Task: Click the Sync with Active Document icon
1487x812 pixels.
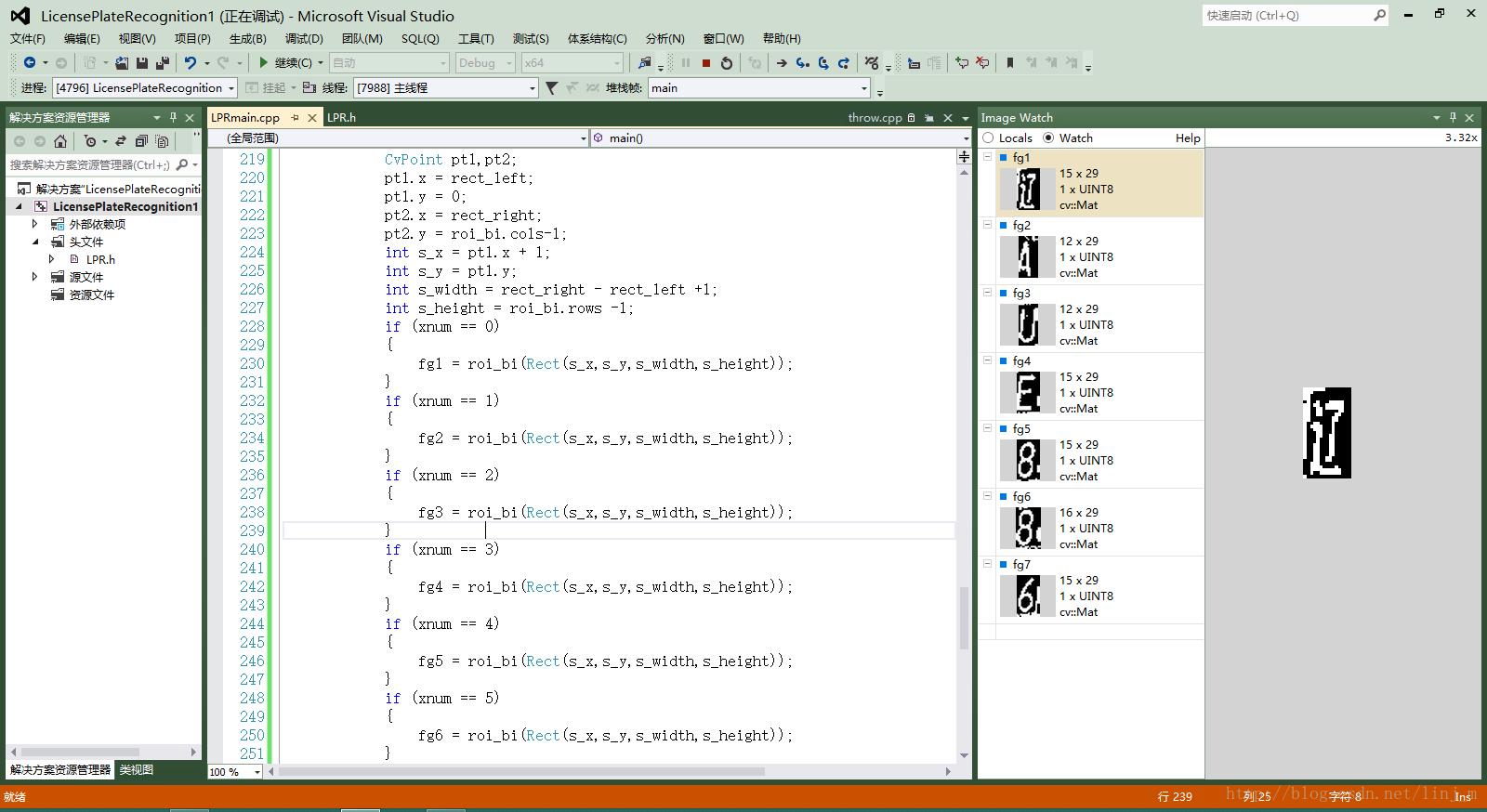Action: coord(121,141)
